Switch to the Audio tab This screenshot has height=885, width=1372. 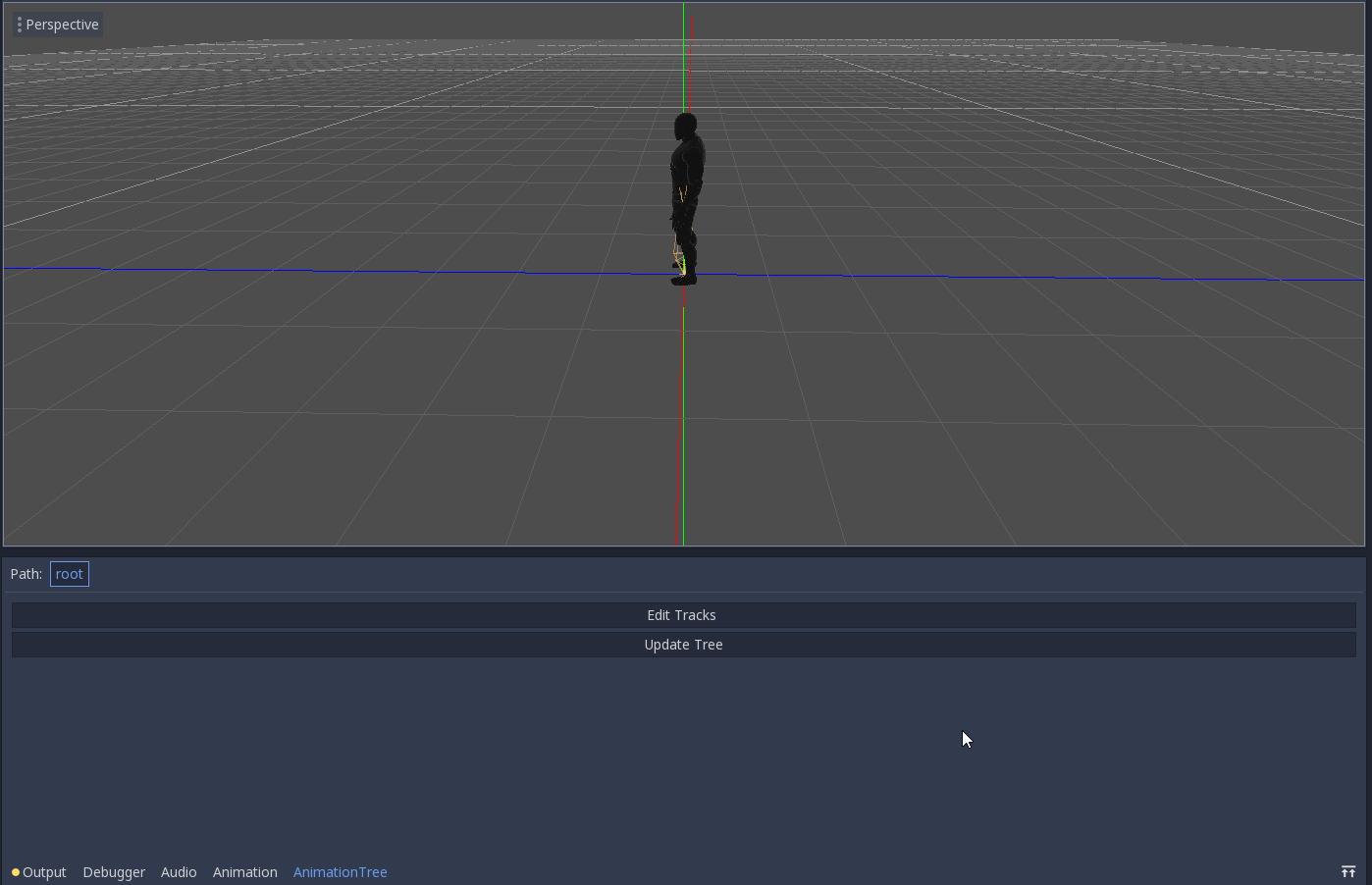point(179,872)
